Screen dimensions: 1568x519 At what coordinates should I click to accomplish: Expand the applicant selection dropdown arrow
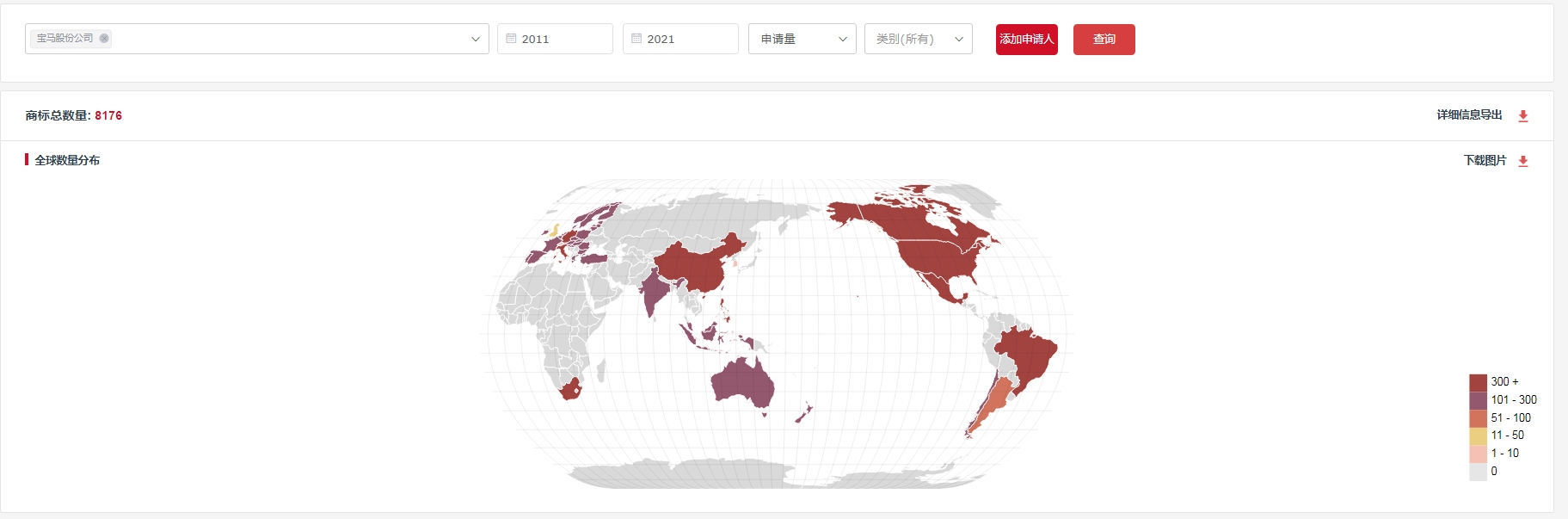click(x=475, y=39)
